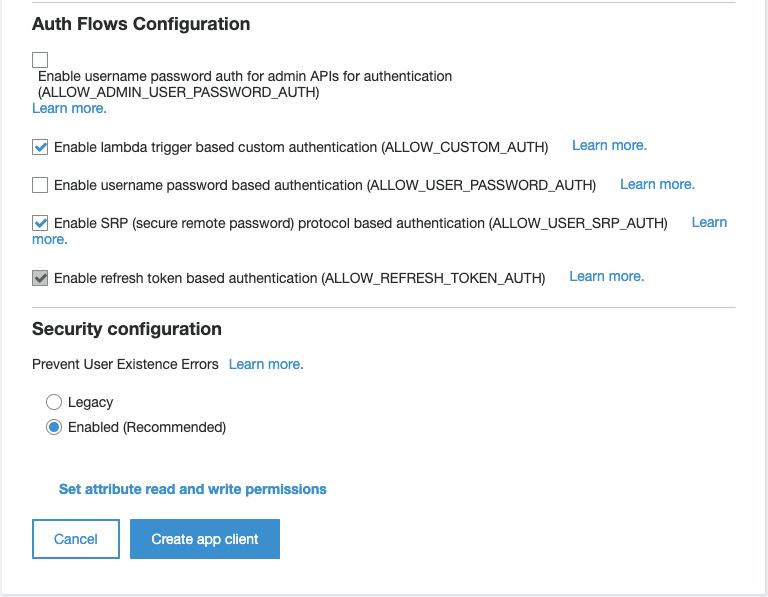The image size is (768, 597).
Task: Open Learn more beside ALLOW_CUSTOM_AUTH
Action: click(609, 146)
